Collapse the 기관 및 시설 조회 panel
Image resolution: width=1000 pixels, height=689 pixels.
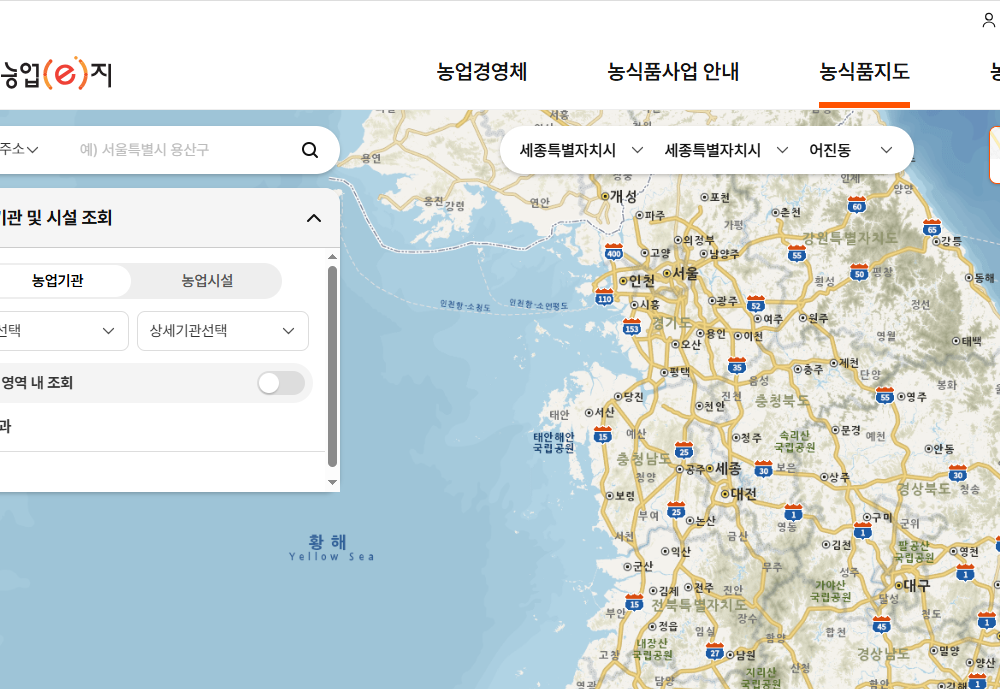pos(314,217)
